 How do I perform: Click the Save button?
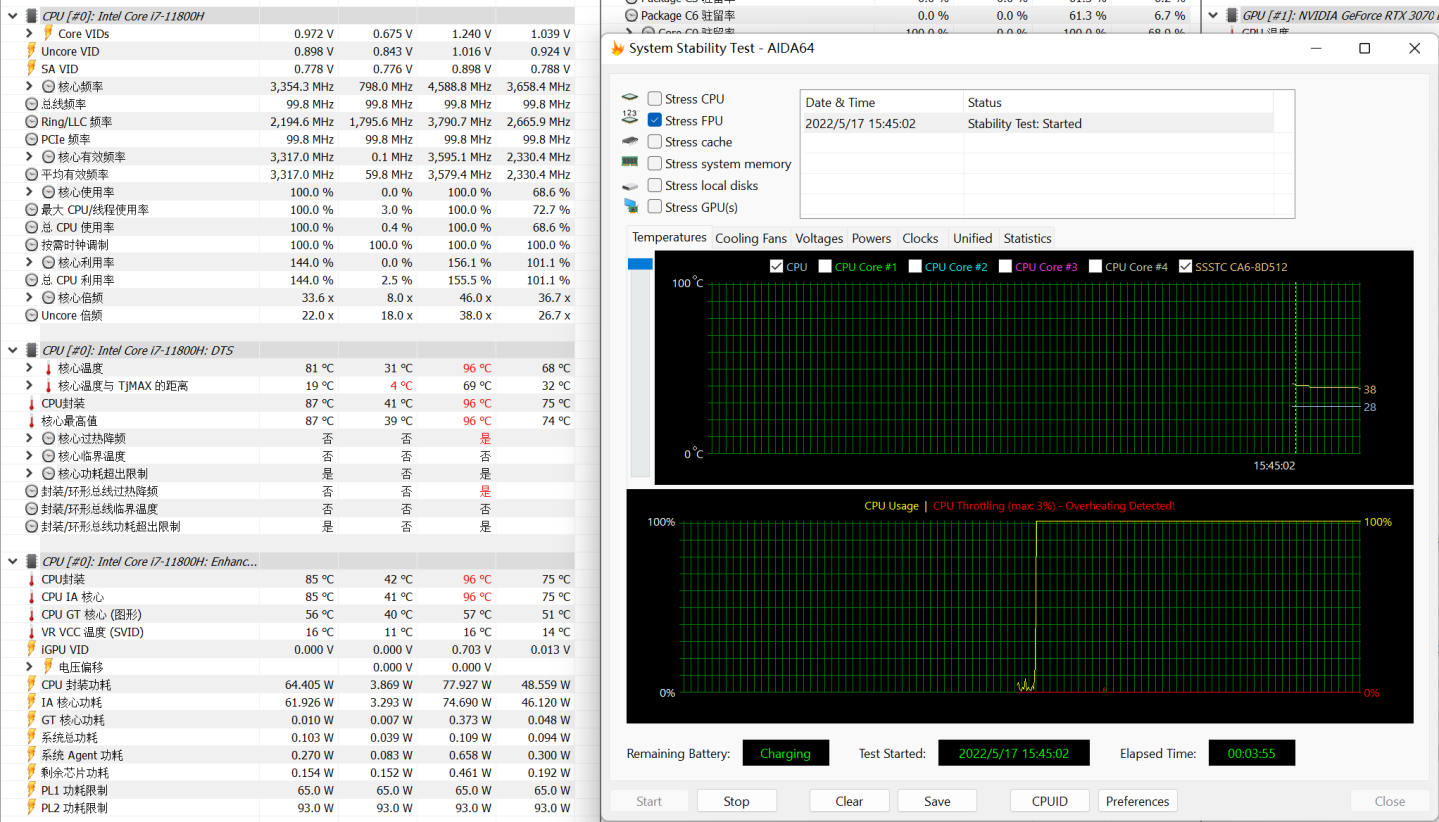(x=937, y=801)
